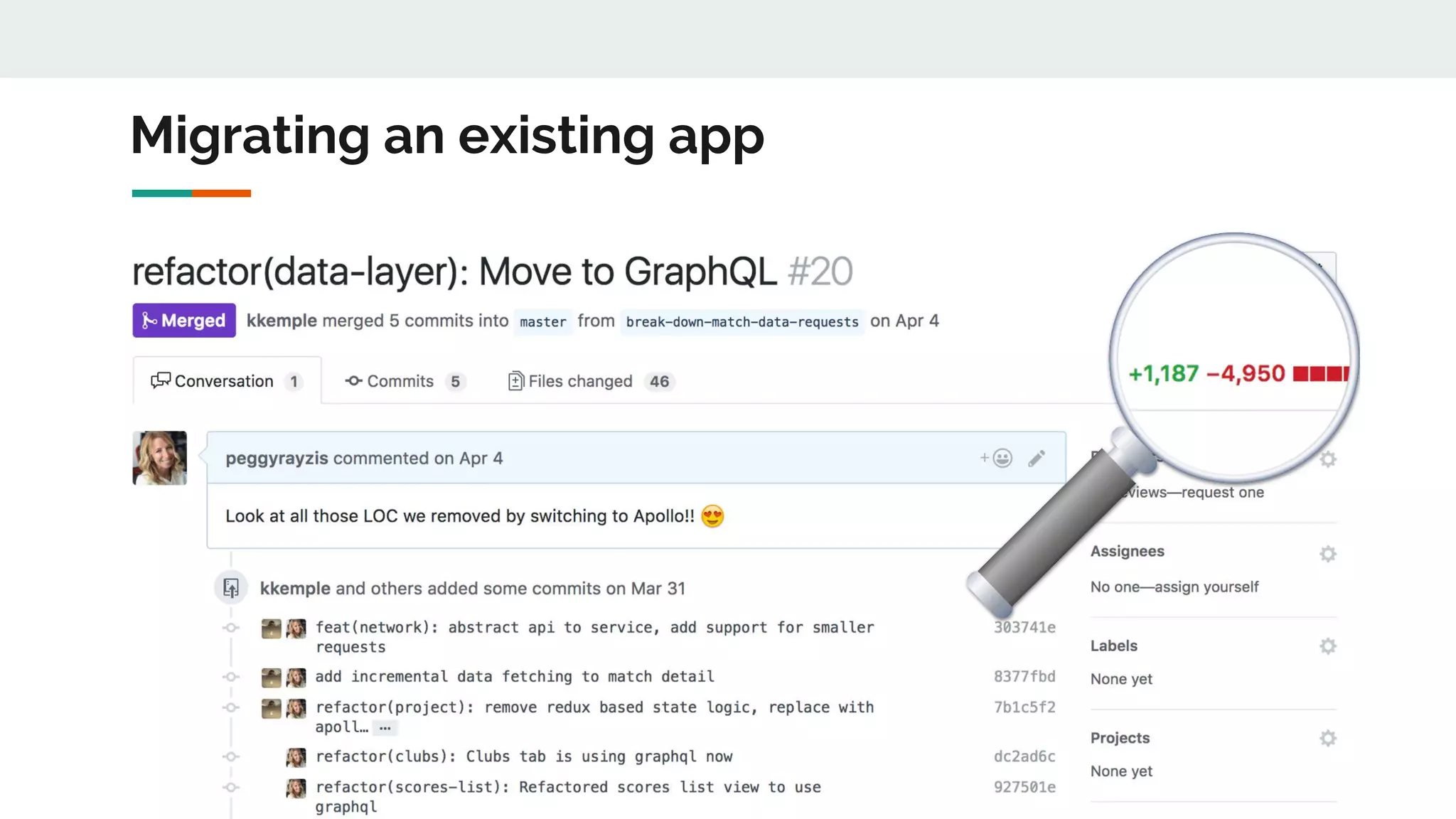Open commit 'refactor(scores-list): Refactored scores list view'
This screenshot has width=1456, height=819.
(x=568, y=797)
